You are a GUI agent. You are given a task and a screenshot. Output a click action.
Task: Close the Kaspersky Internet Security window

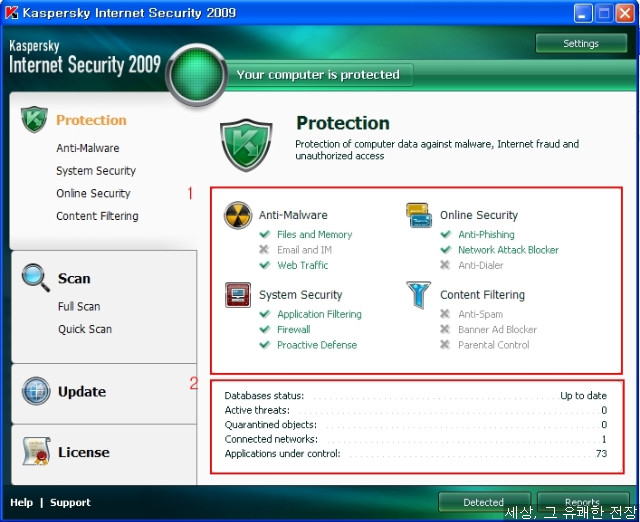click(625, 13)
